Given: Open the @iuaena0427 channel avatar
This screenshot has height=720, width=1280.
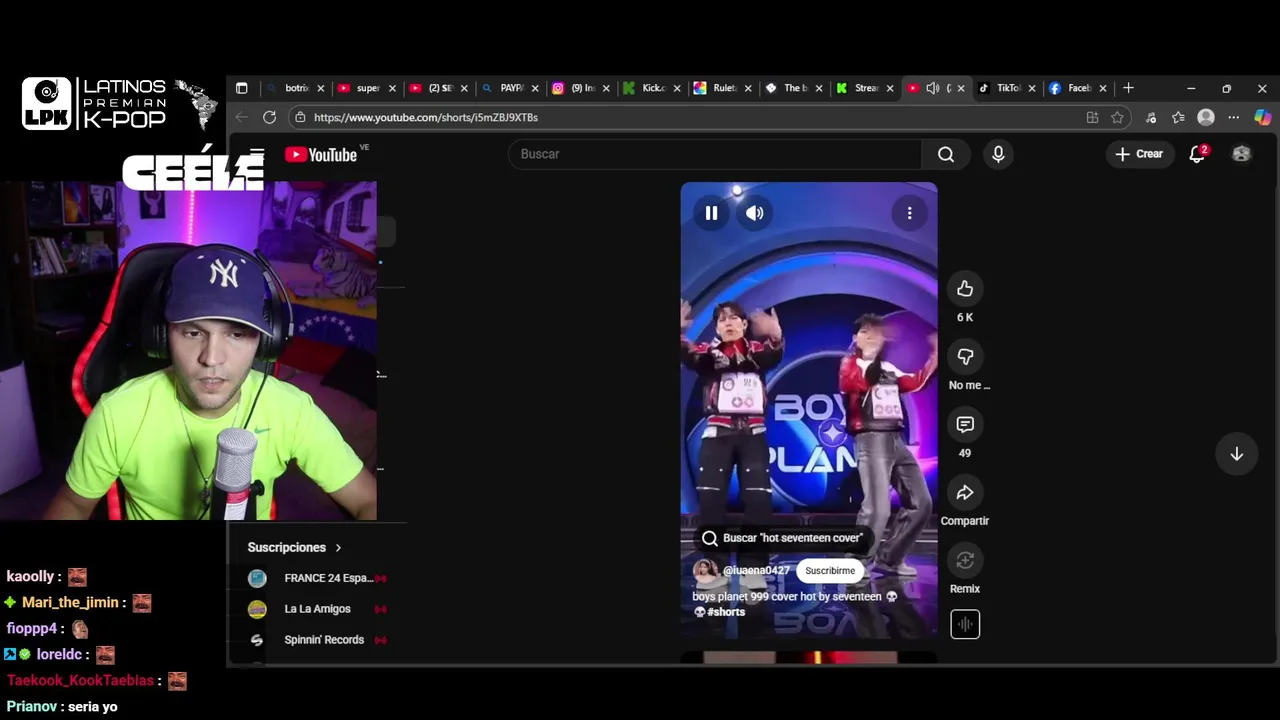Looking at the screenshot, I should click(x=705, y=571).
